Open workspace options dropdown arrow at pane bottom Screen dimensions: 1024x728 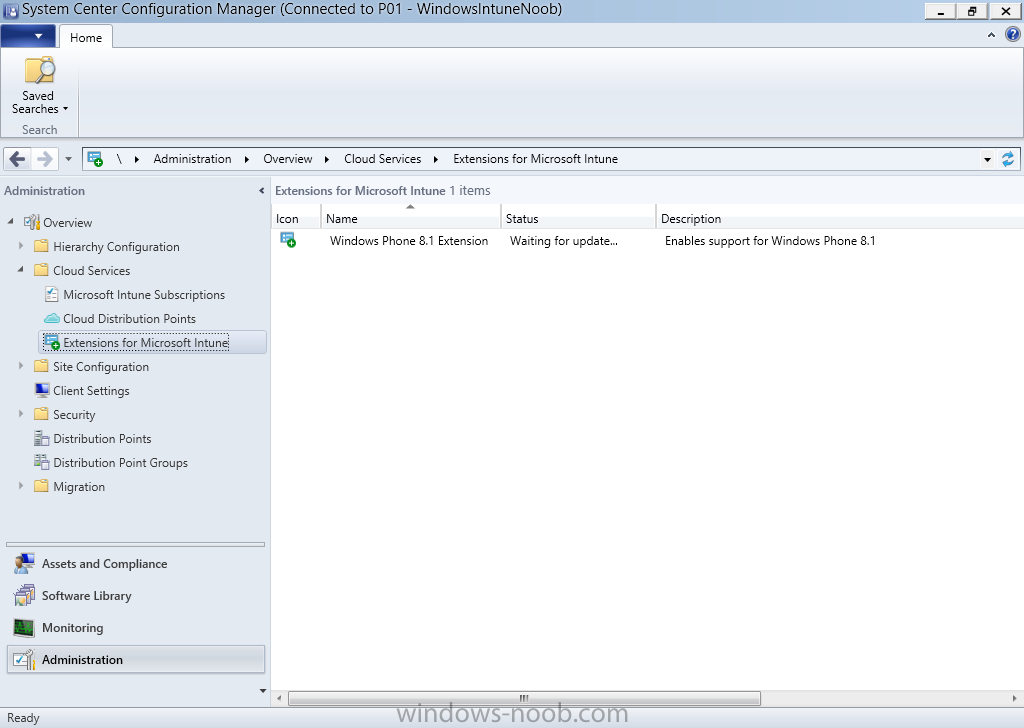pyautogui.click(x=263, y=691)
